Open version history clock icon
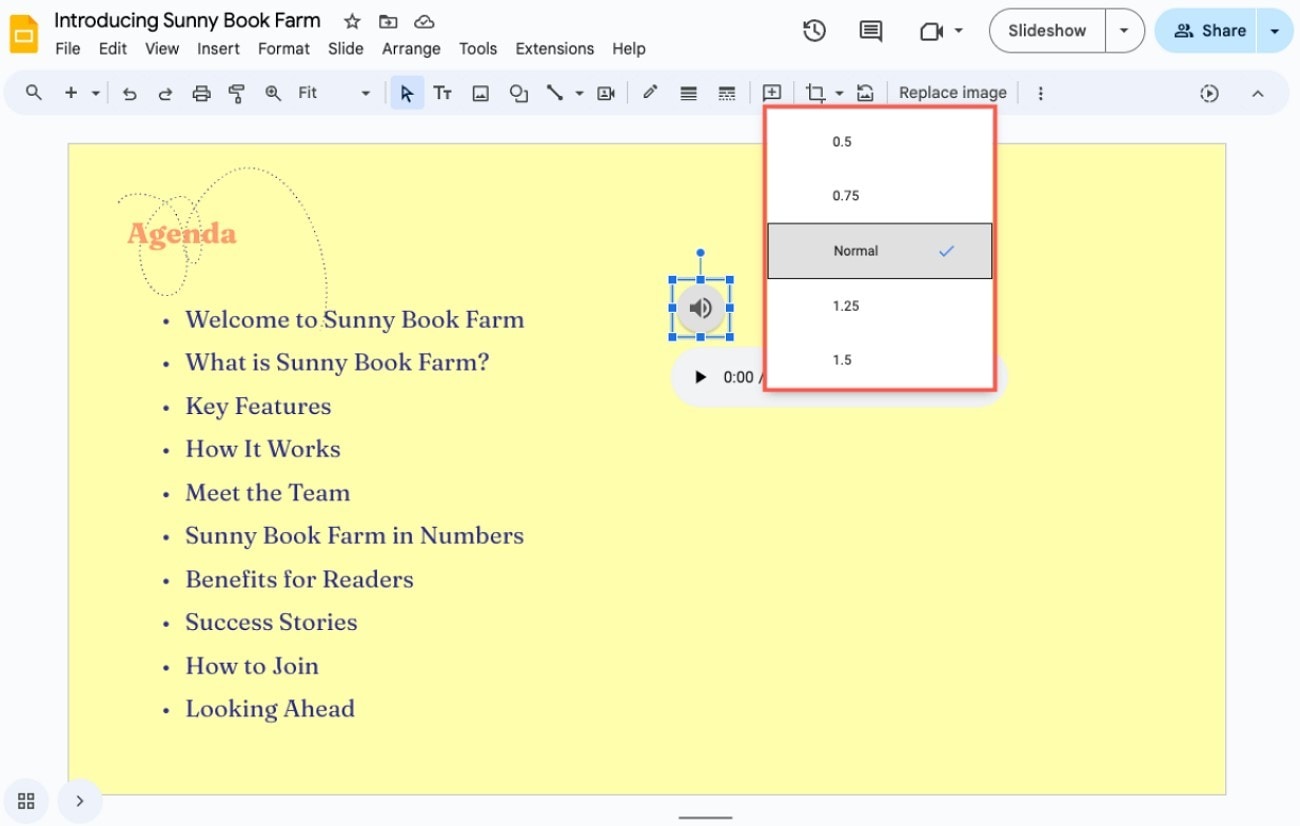Viewport: 1300px width, 826px height. [814, 31]
